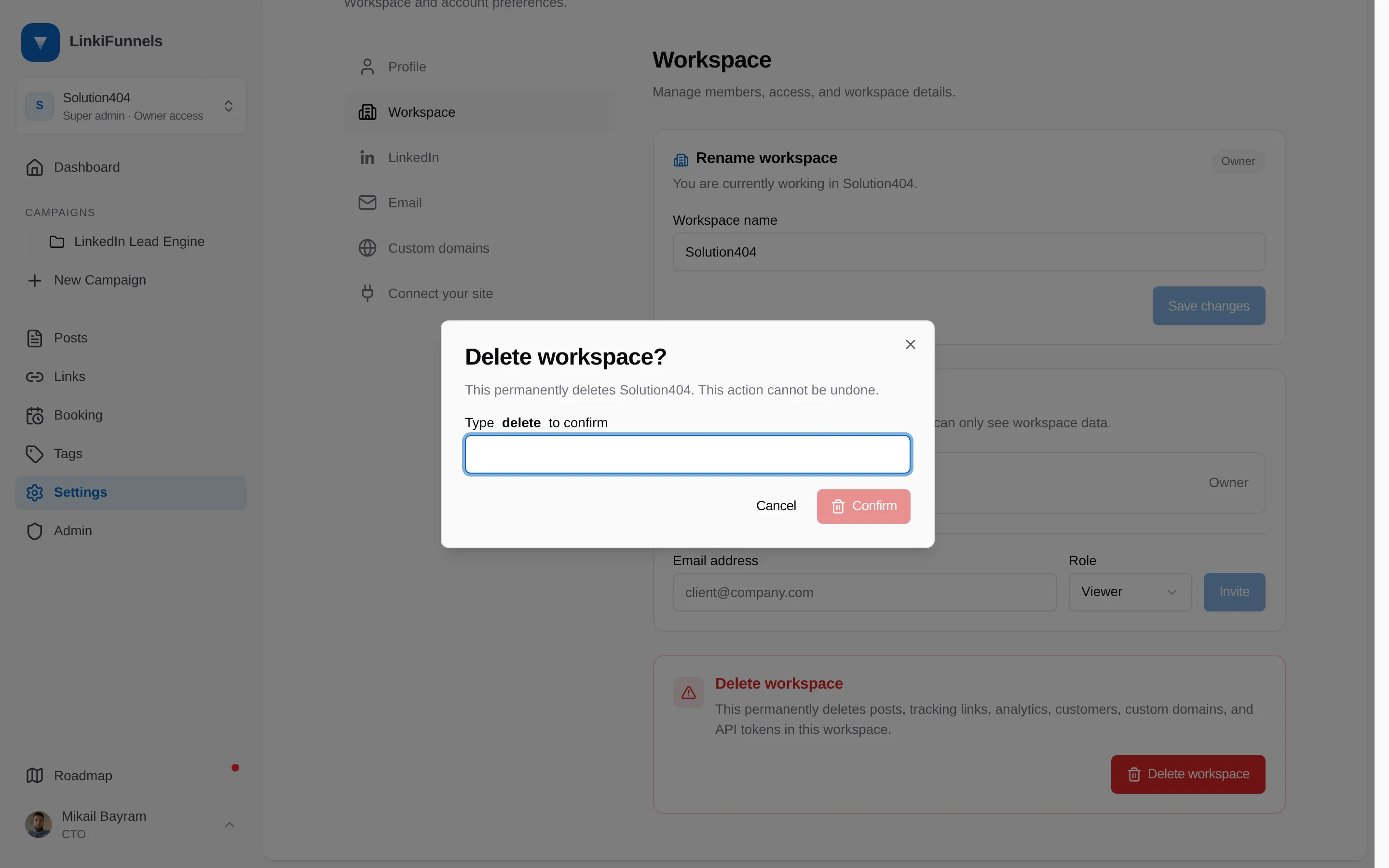This screenshot has width=1389, height=868.
Task: Focus the 'delete' confirmation text field
Action: [x=688, y=455]
